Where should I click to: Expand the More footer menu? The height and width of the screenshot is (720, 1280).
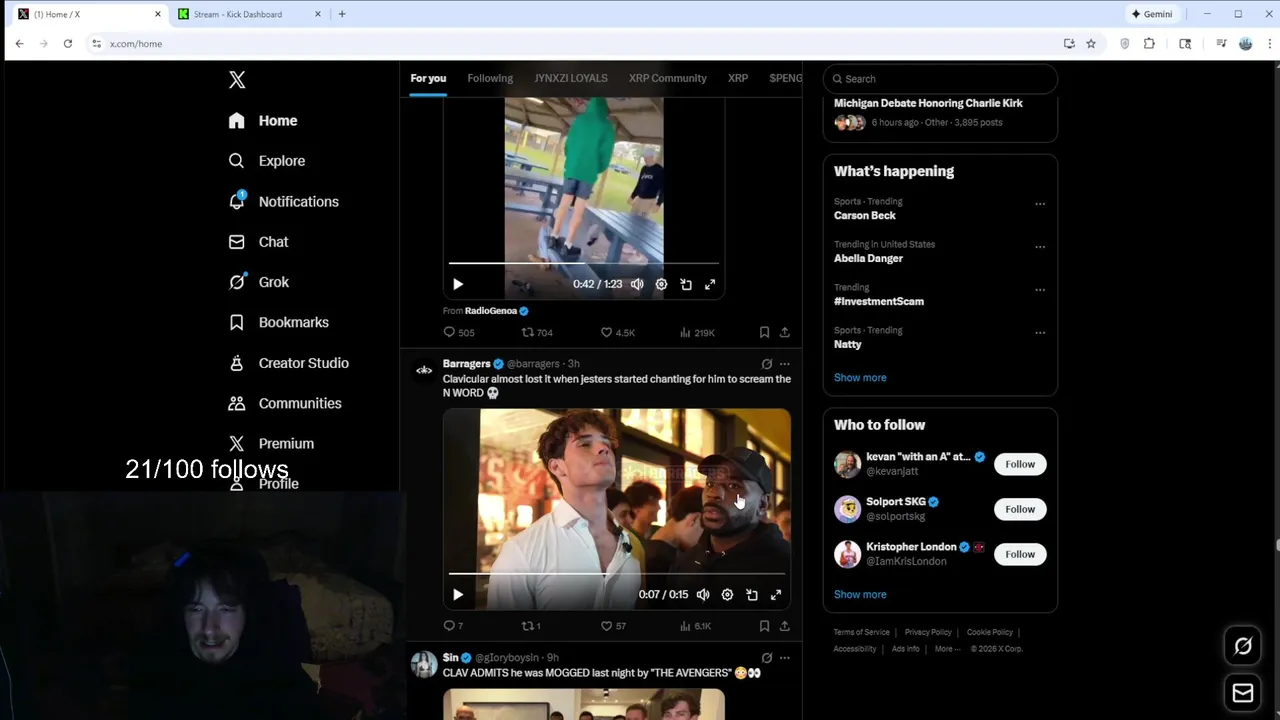point(947,649)
